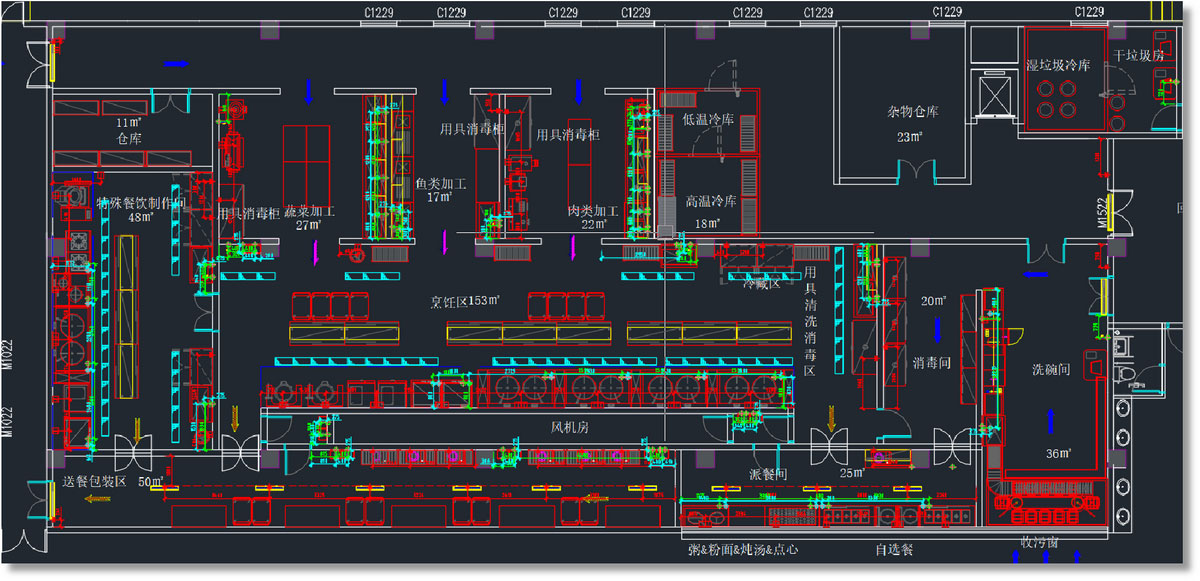1200x581 pixels.
Task: Click the 烹饪区153㎡ area label
Action: (464, 300)
